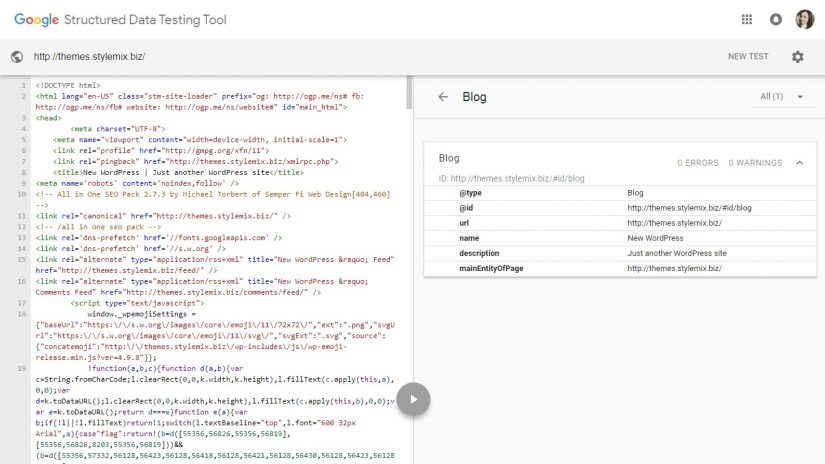Screen dimensions: 825x464
Task: Run test with the play button
Action: [x=413, y=399]
